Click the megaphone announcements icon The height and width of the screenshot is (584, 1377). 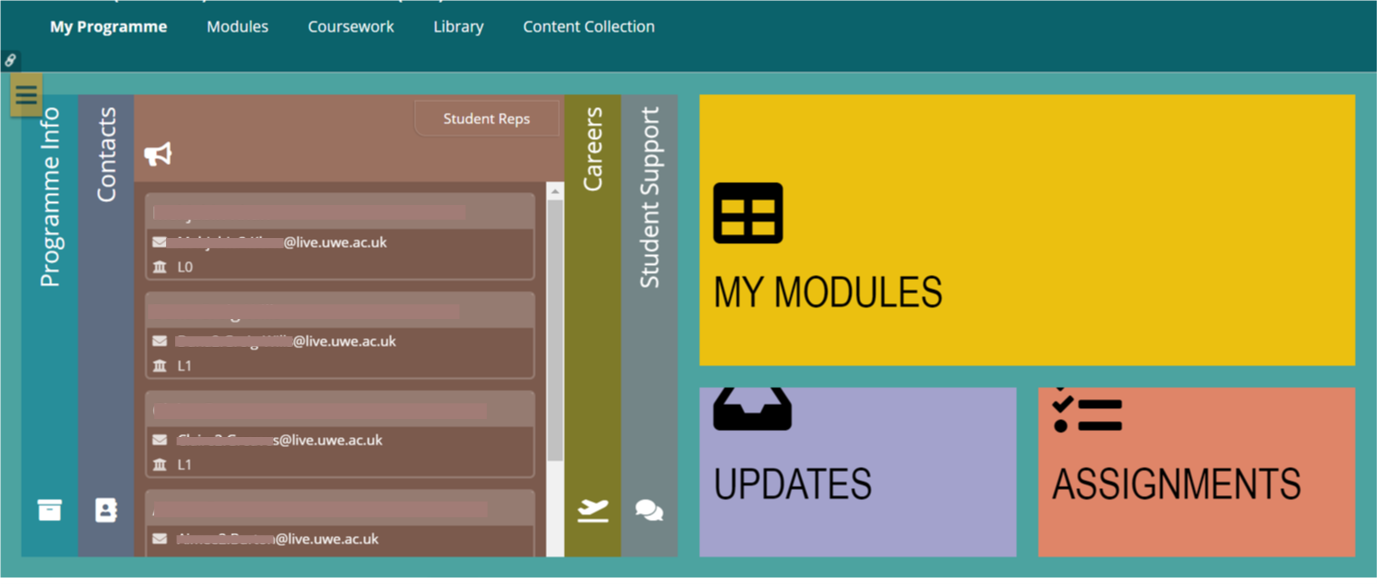(158, 154)
